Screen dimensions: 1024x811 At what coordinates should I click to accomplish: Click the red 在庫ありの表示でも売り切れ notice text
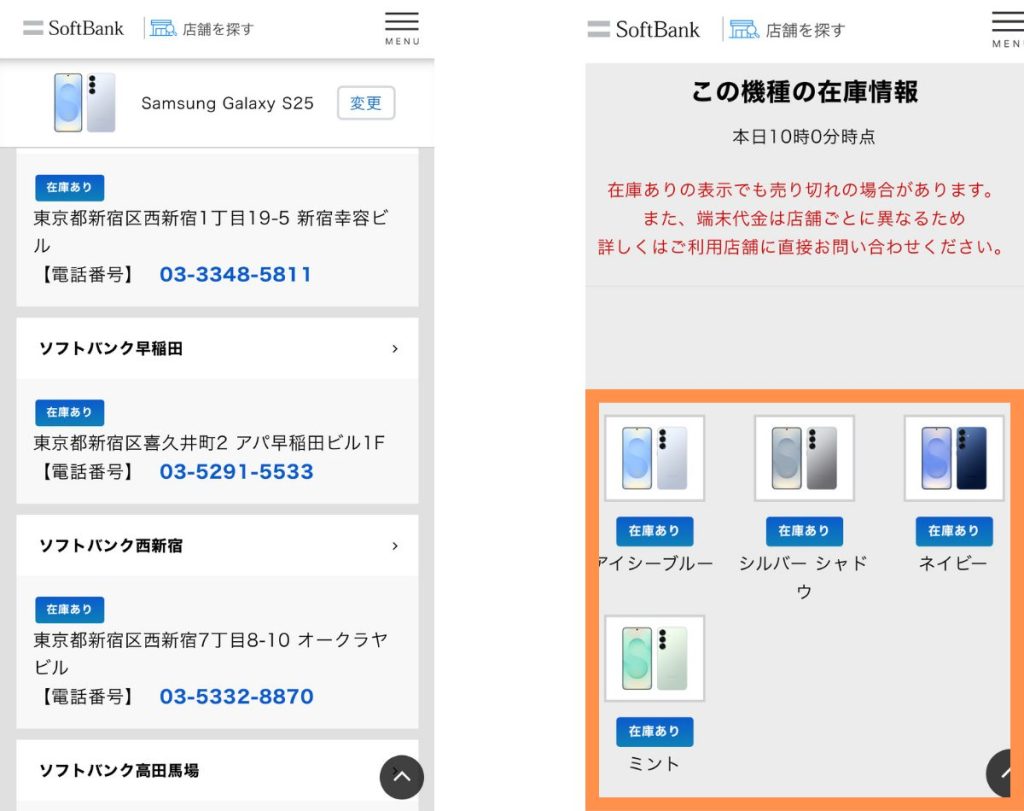[801, 218]
